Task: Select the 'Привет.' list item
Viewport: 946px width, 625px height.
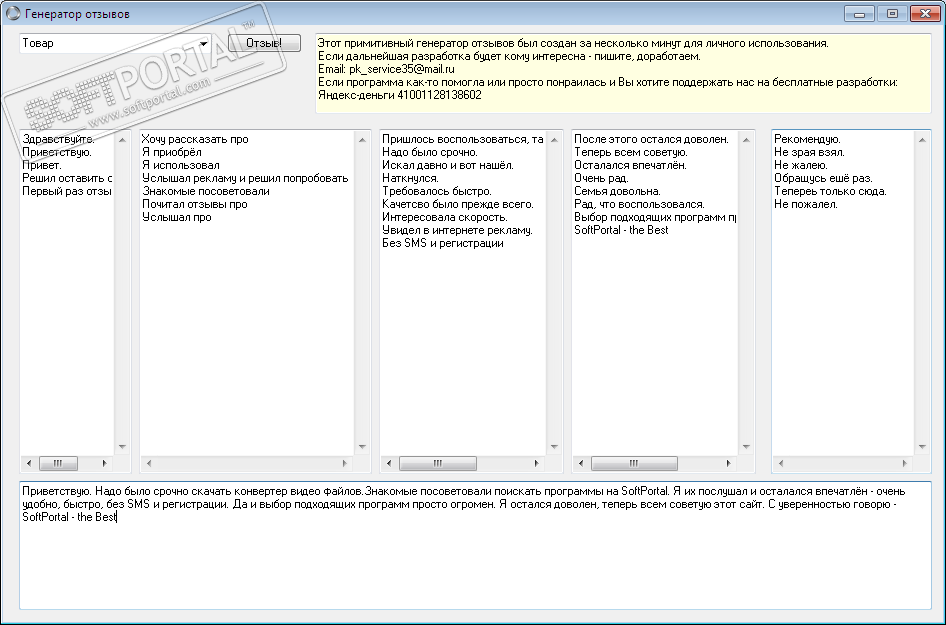Action: pos(42,165)
